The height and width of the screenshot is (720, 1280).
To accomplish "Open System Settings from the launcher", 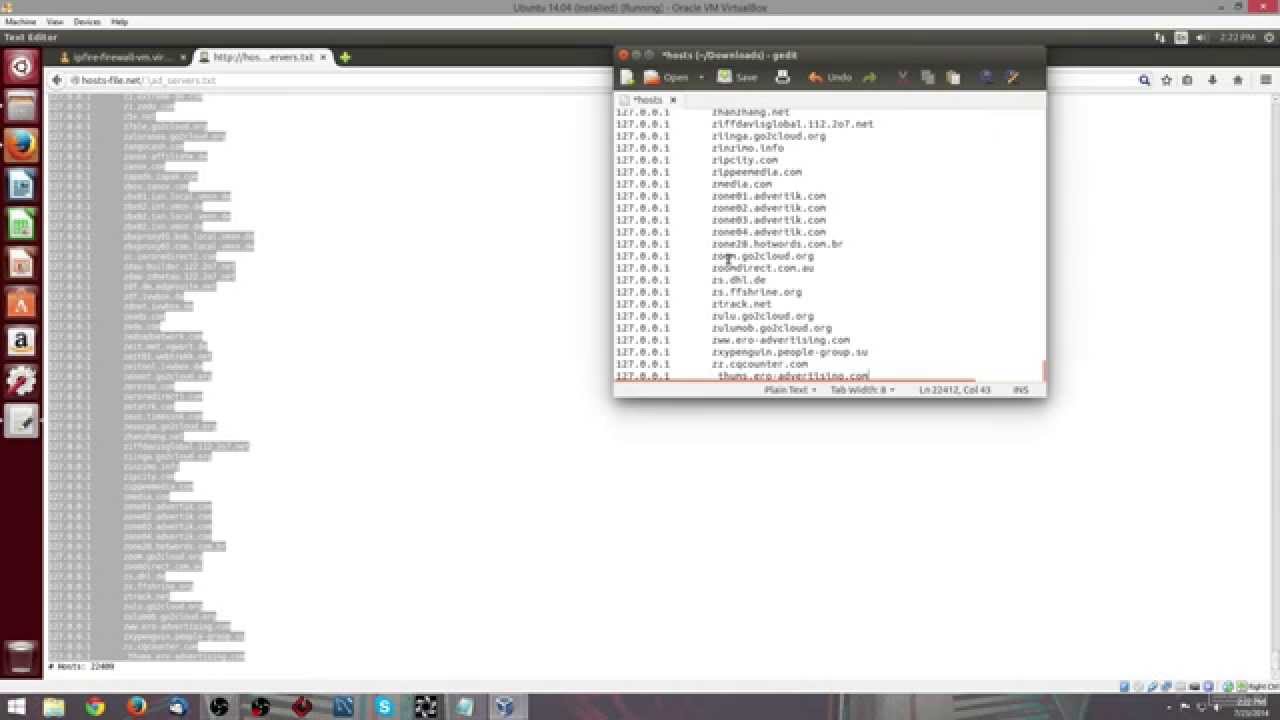I will (22, 381).
